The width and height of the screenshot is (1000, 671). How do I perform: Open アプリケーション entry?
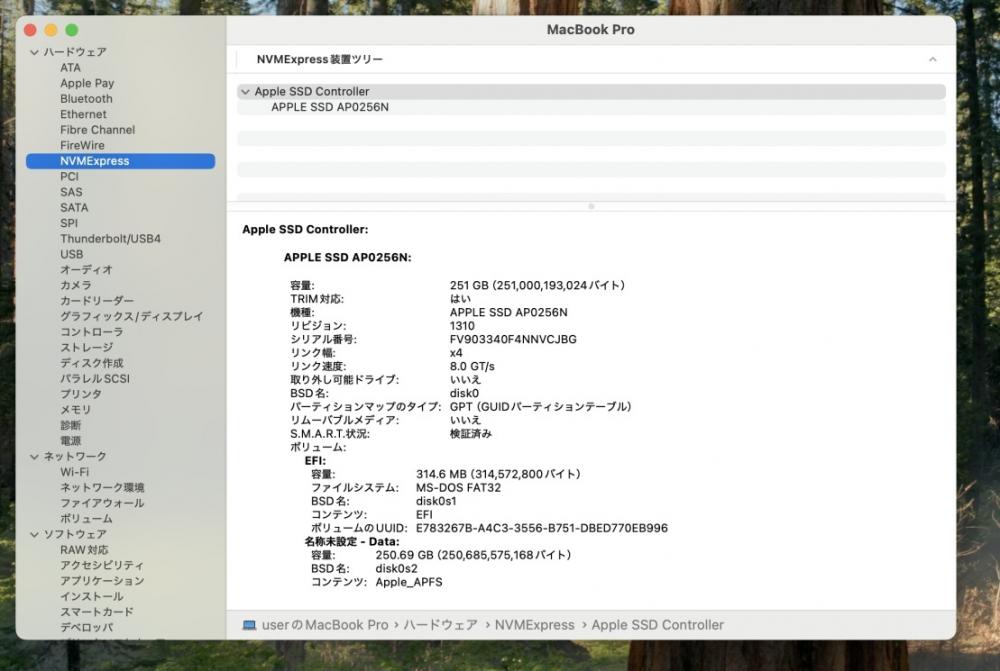[102, 581]
